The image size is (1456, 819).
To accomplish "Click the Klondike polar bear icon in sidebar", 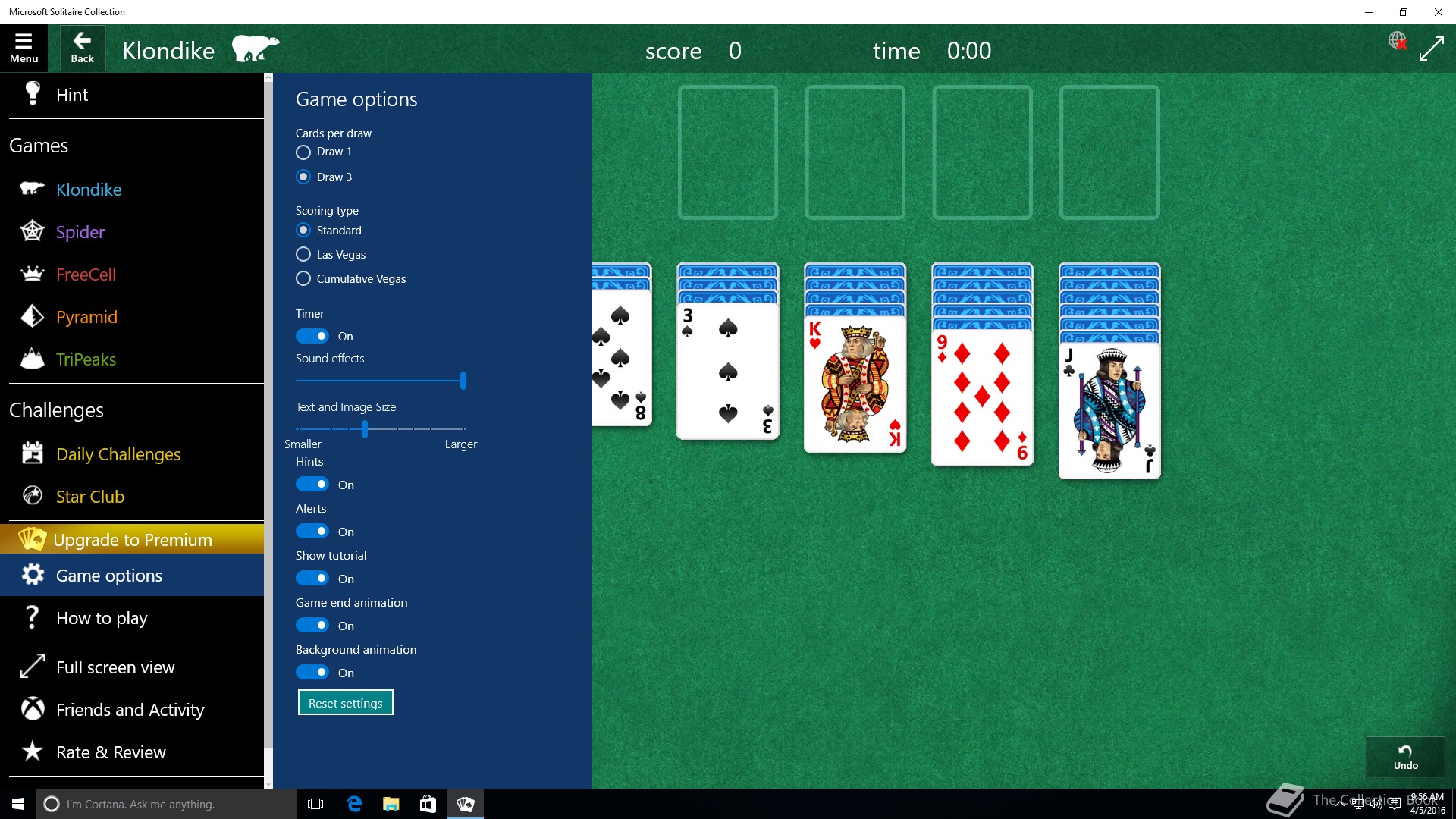I will [x=32, y=189].
